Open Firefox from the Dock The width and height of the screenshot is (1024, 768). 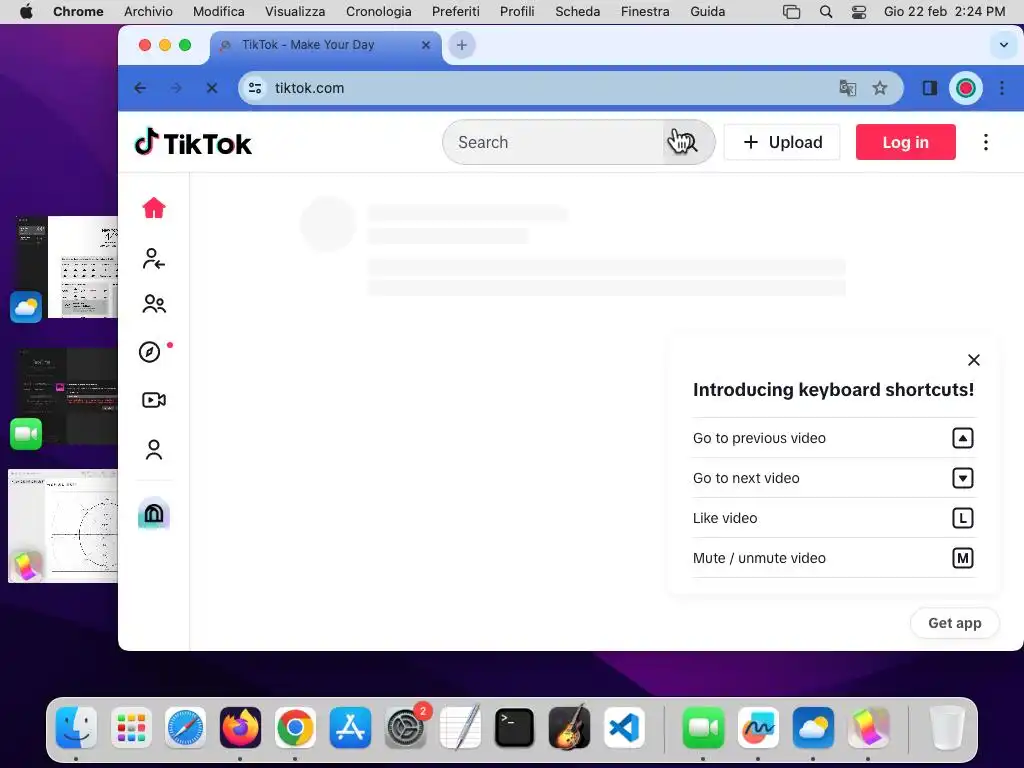click(x=240, y=728)
